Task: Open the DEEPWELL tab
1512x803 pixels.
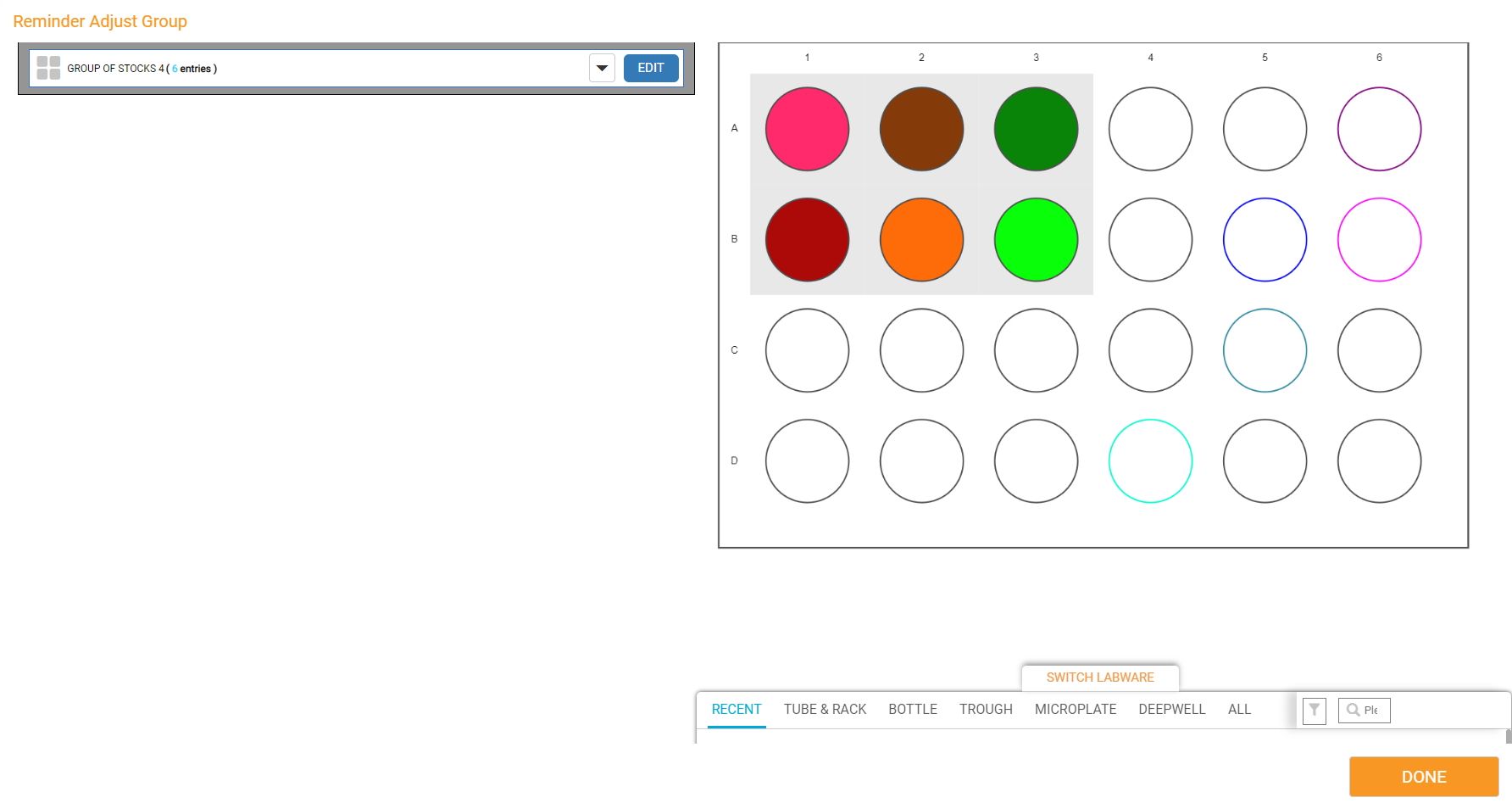Action: coord(1172,710)
